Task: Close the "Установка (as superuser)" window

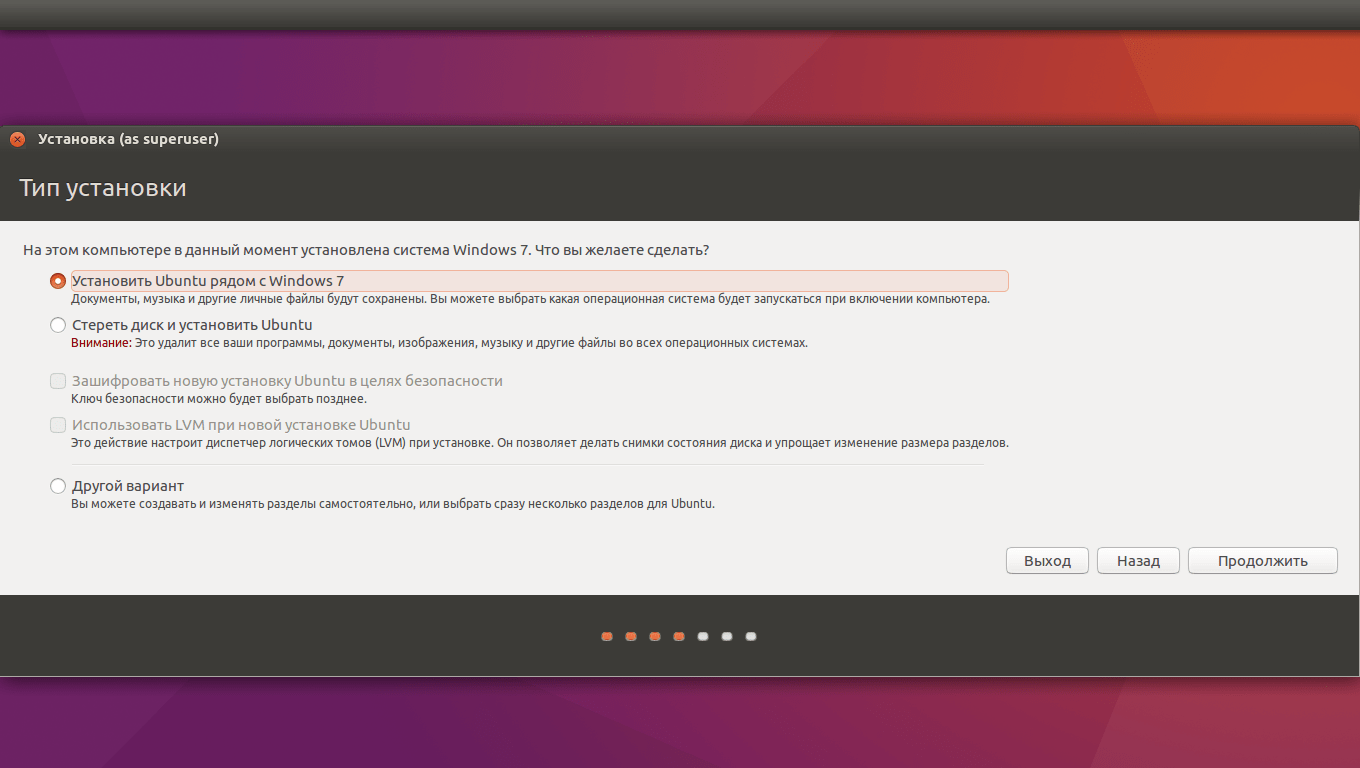Action: (17, 140)
